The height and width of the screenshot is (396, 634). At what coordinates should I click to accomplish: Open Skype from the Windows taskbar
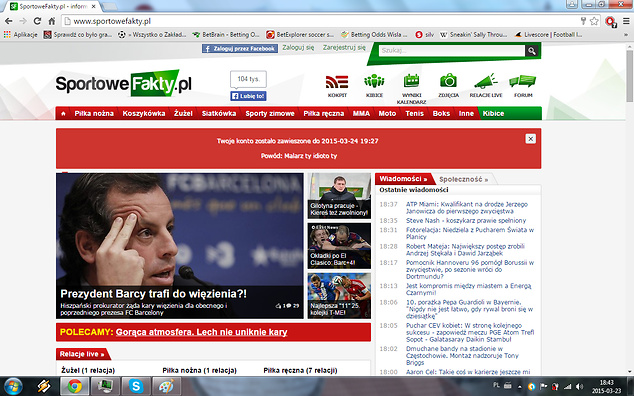[136, 386]
